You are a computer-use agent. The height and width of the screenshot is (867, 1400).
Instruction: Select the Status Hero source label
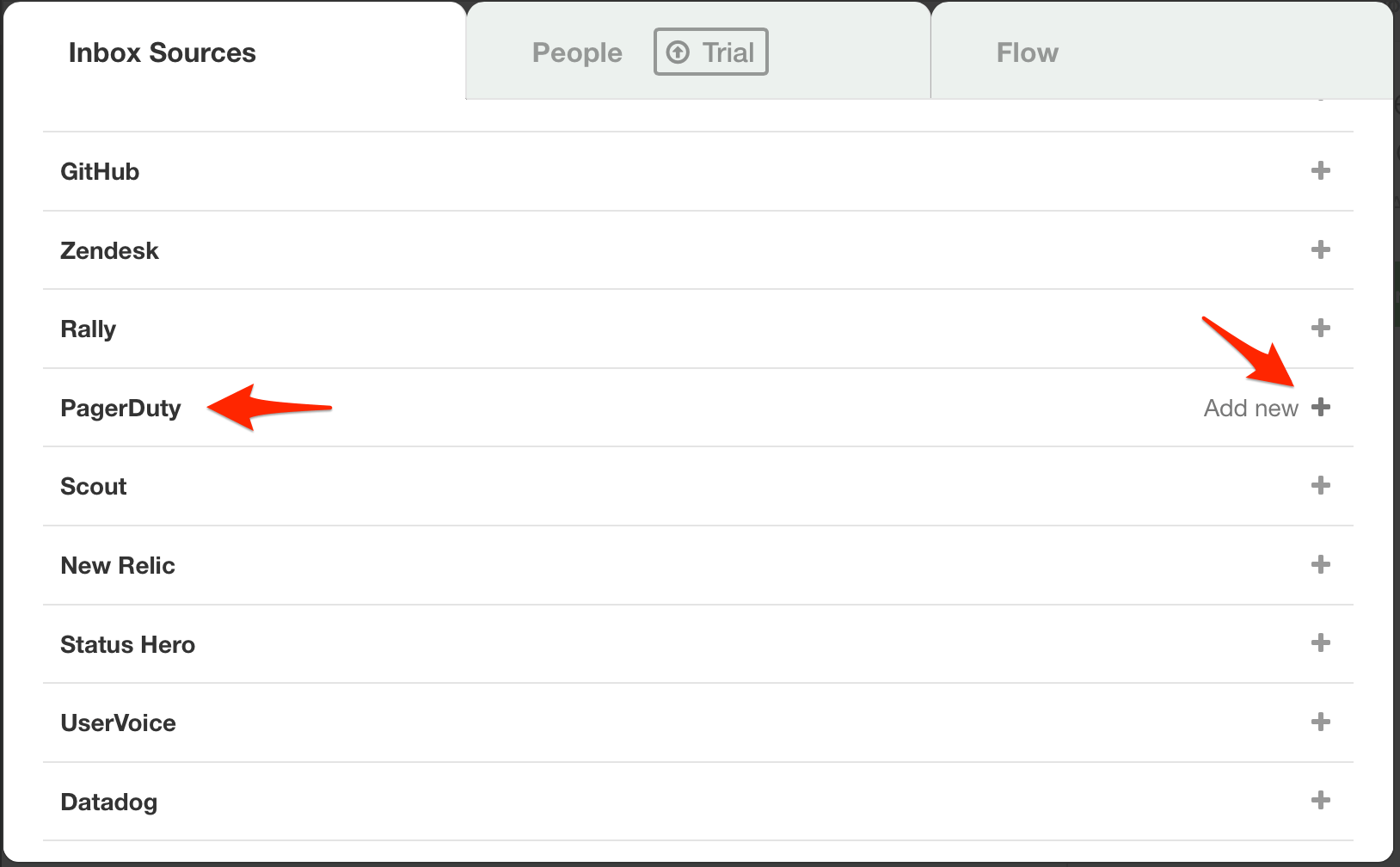tap(127, 644)
